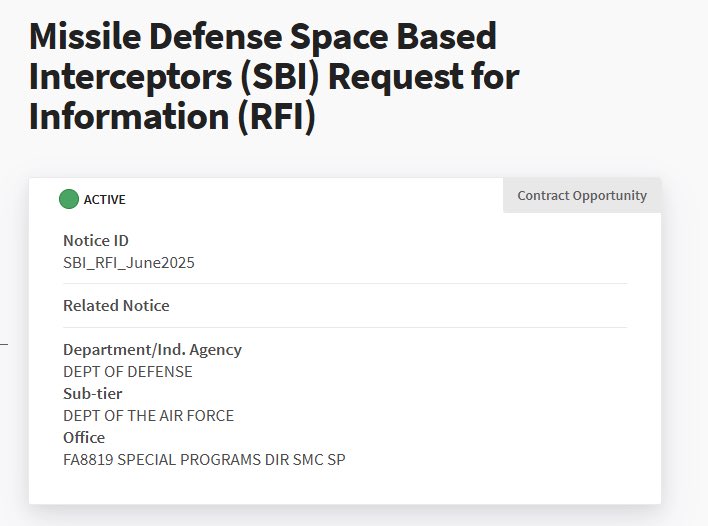The width and height of the screenshot is (708, 526).
Task: Click the green active status circle
Action: [x=69, y=199]
